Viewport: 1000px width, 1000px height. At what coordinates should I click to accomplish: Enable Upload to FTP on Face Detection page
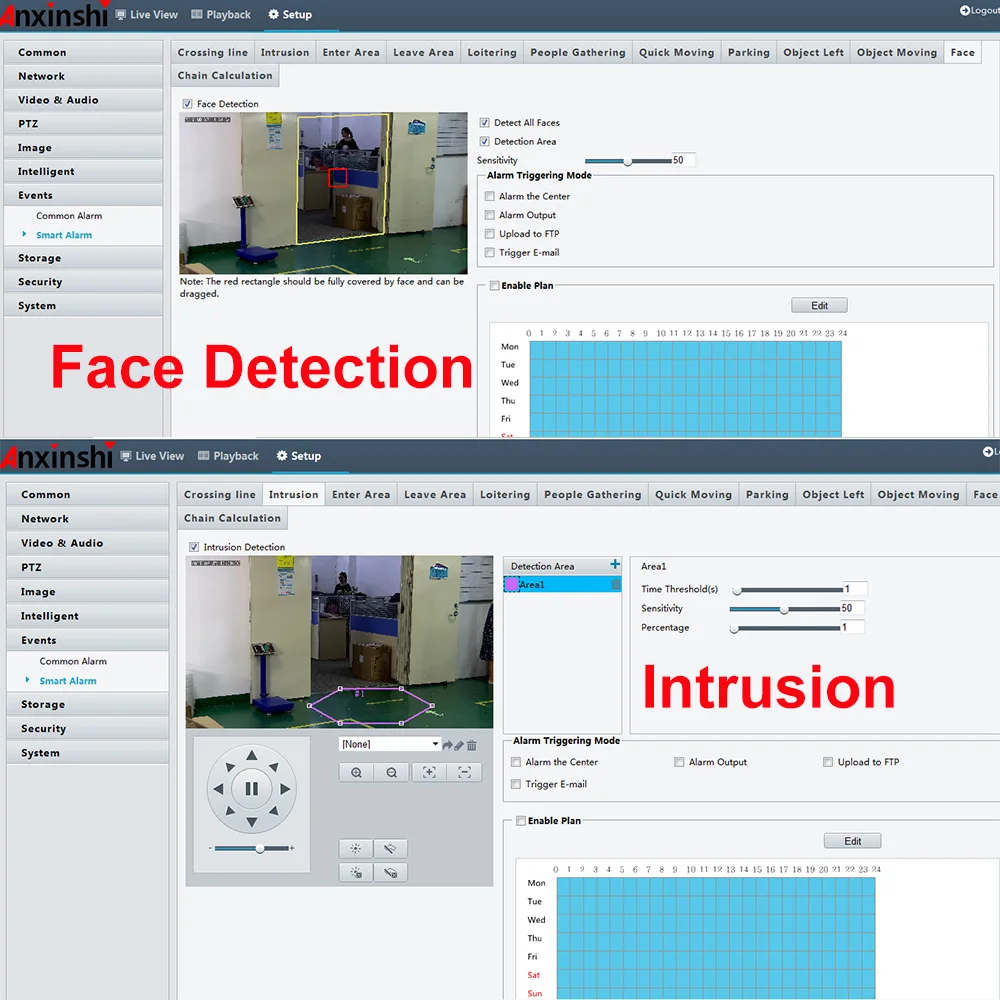[x=490, y=233]
